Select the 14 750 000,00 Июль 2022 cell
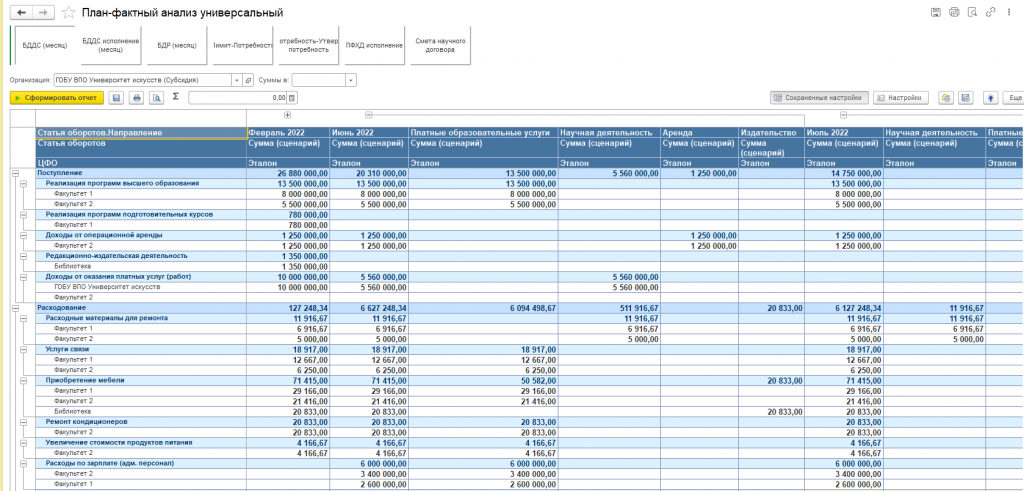 [844, 173]
